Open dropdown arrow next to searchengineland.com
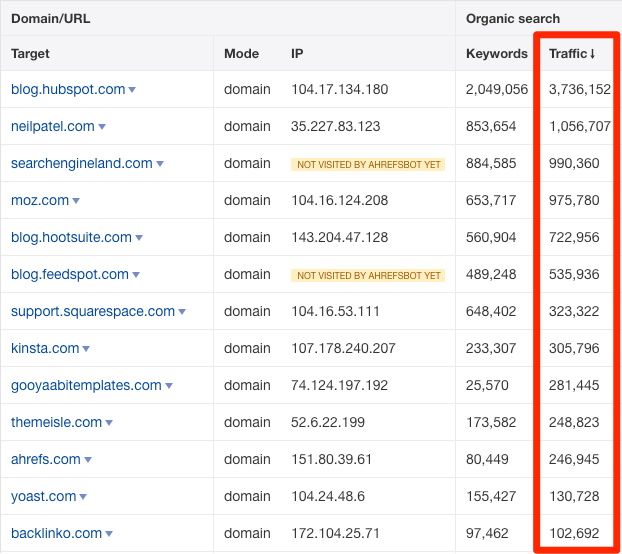The image size is (622, 554). [160, 164]
